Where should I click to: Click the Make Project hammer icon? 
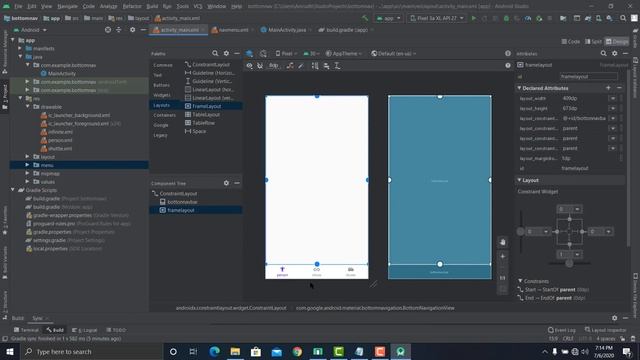(365, 18)
